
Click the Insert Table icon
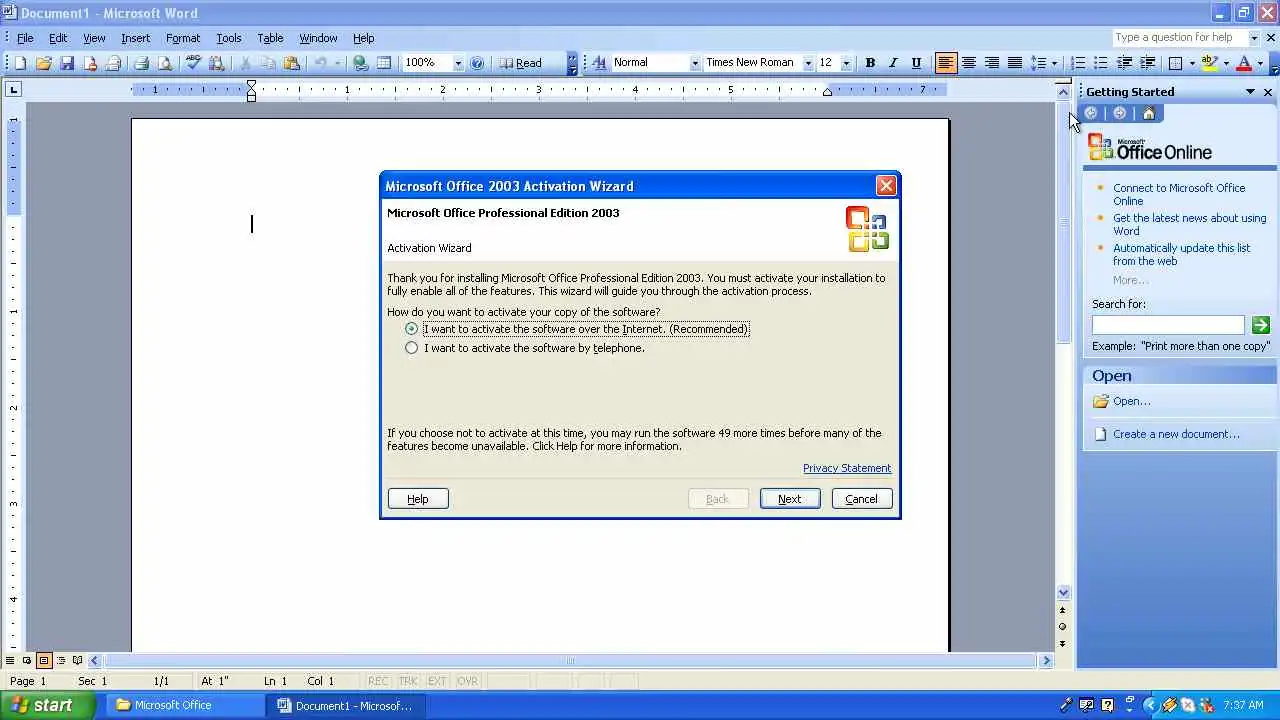(384, 63)
